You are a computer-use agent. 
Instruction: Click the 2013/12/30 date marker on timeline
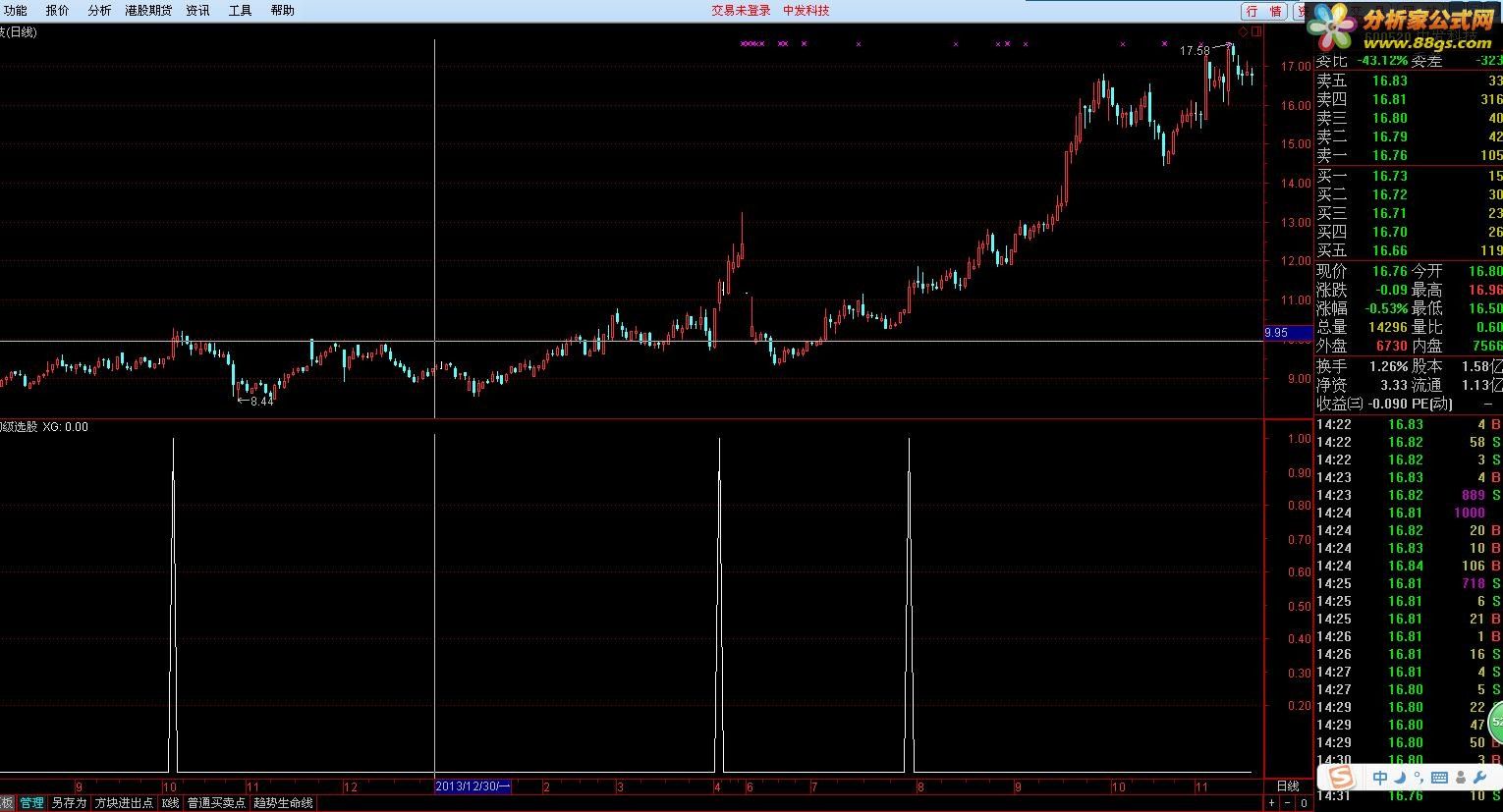(x=473, y=786)
